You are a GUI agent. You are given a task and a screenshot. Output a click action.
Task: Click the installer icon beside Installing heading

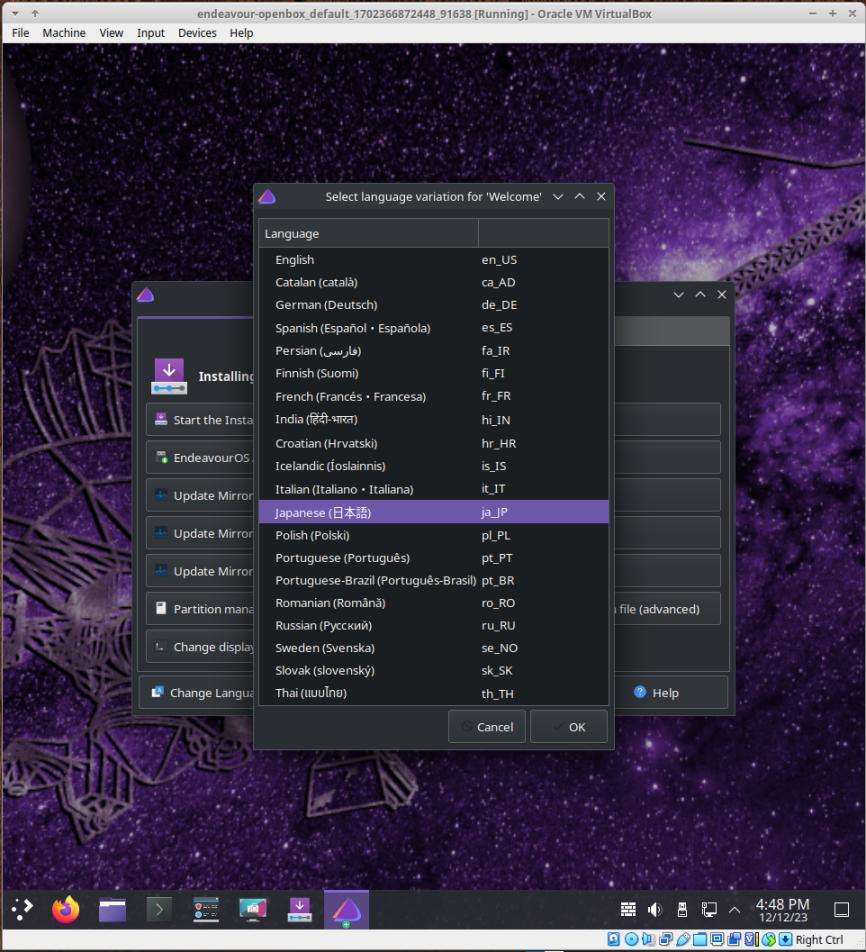click(169, 376)
